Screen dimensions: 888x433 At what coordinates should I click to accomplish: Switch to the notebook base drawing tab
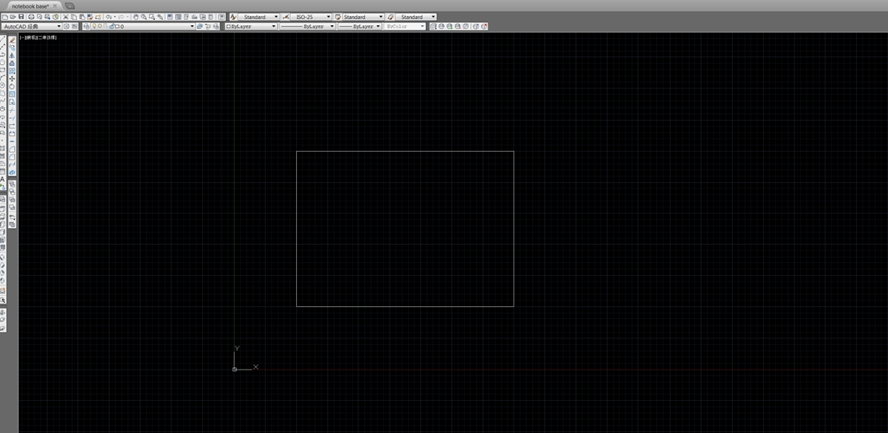click(x=30, y=6)
